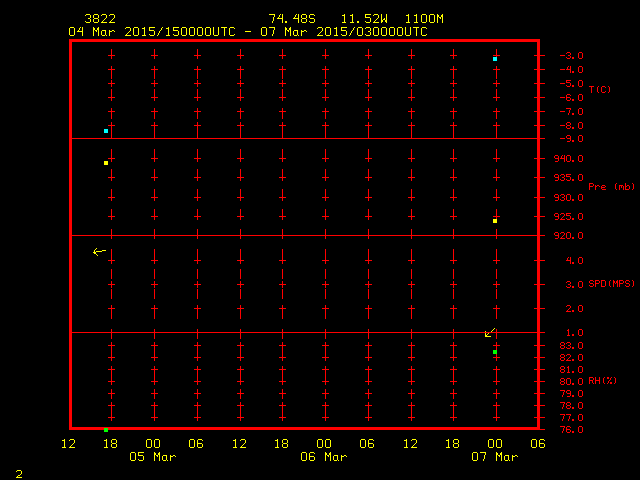640x480 pixels.
Task: Select the yellow pressure point near 940 mb
Action: [x=106, y=163]
